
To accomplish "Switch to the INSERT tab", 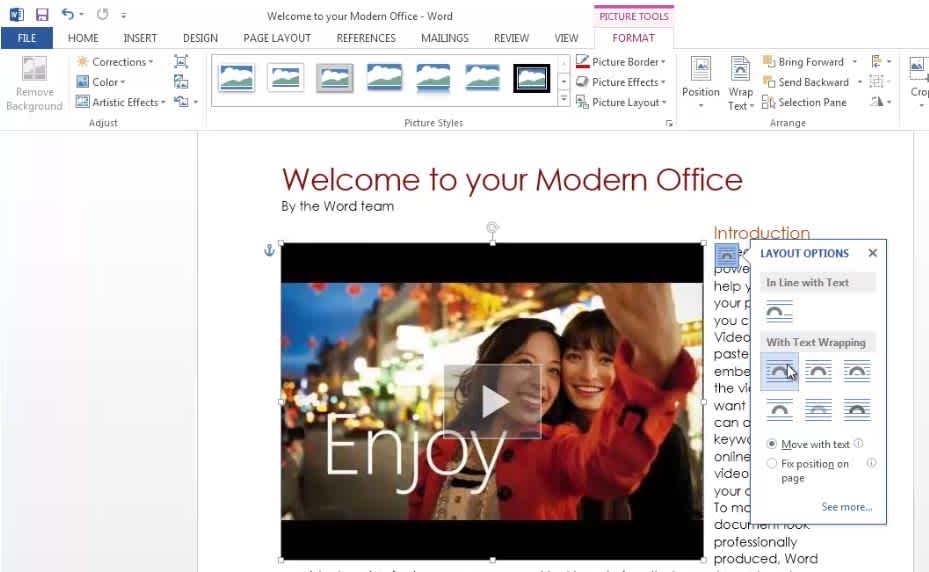I will point(140,38).
